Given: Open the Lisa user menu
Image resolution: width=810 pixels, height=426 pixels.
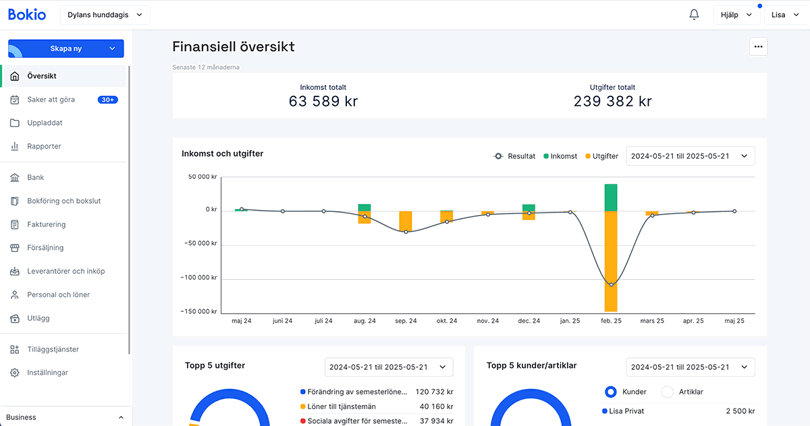Looking at the screenshot, I should pos(784,15).
